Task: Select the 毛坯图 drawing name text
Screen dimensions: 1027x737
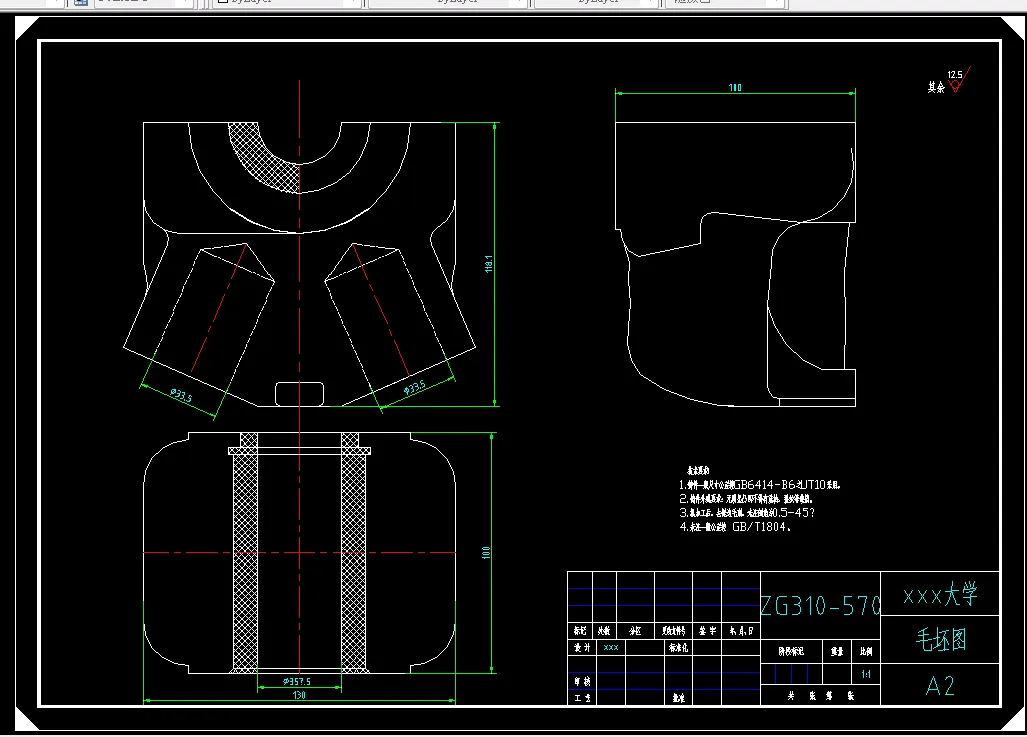Action: (941, 639)
